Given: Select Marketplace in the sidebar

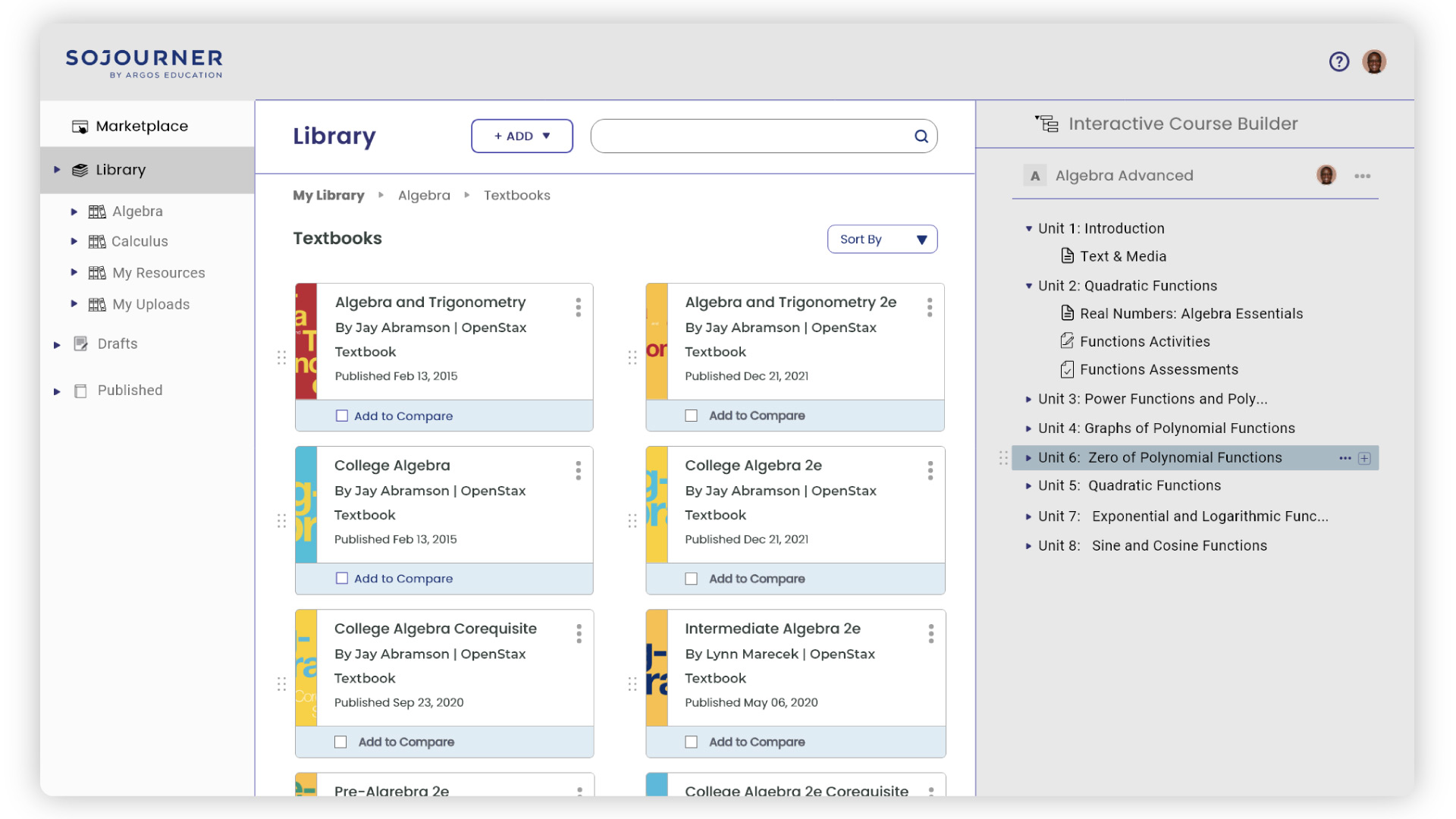Looking at the screenshot, I should 142,126.
